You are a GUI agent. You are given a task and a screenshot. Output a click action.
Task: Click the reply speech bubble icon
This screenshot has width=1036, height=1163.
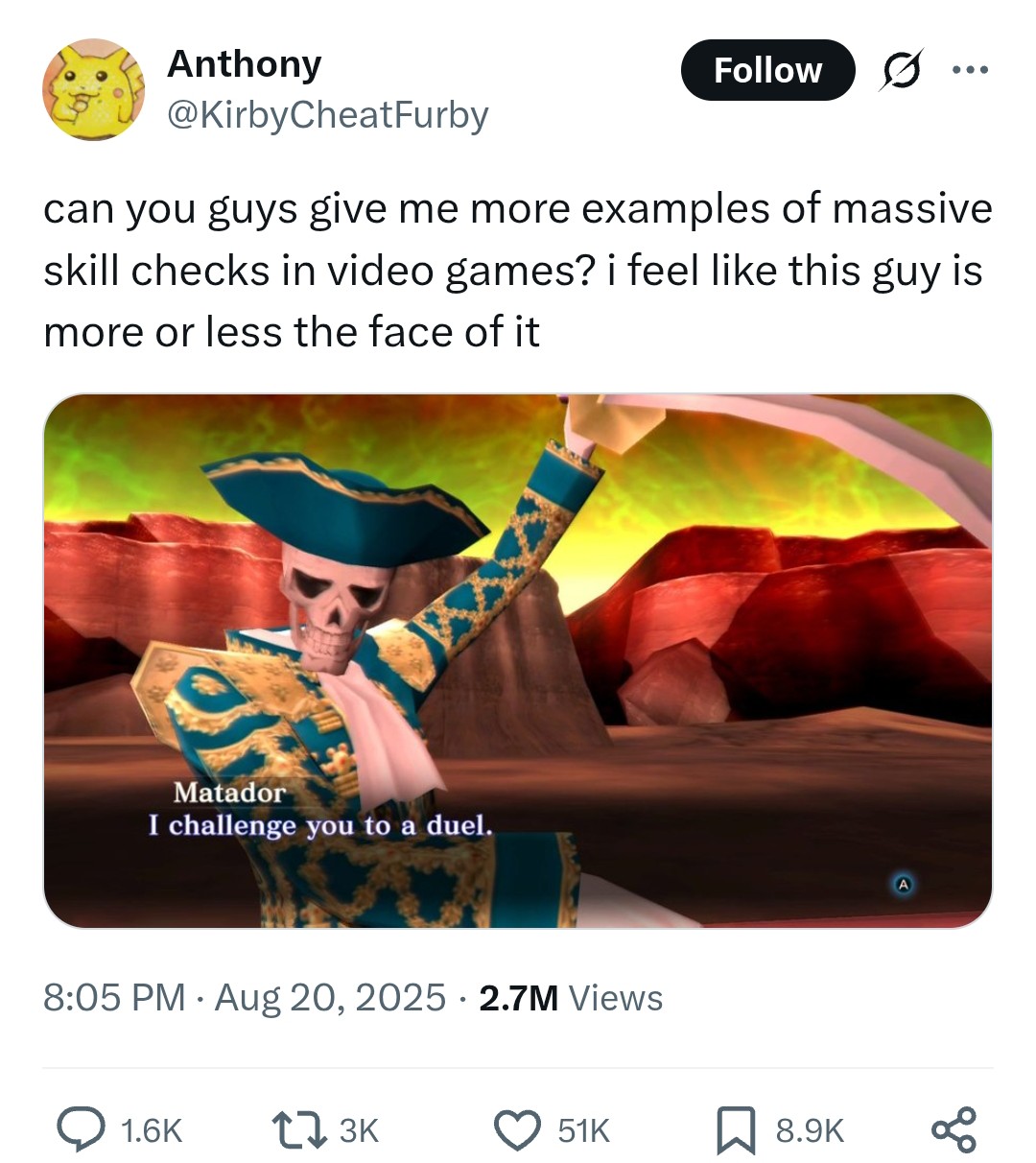(81, 1129)
